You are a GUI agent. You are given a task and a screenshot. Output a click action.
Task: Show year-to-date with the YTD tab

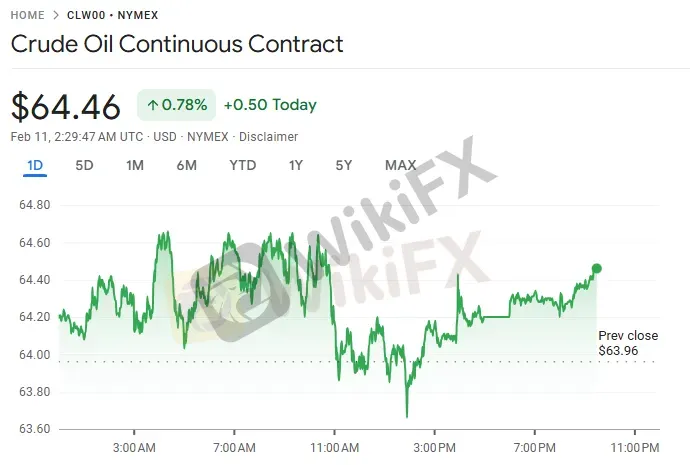pos(242,165)
